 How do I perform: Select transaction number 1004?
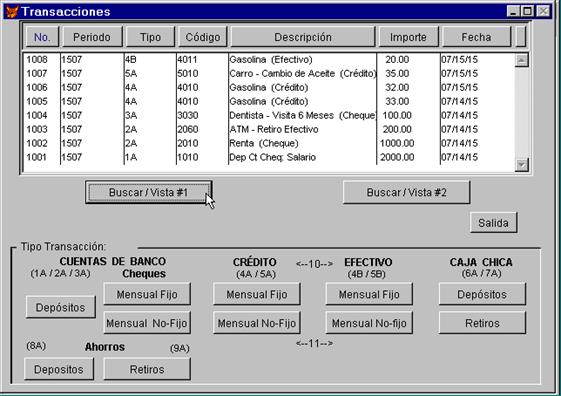click(37, 115)
